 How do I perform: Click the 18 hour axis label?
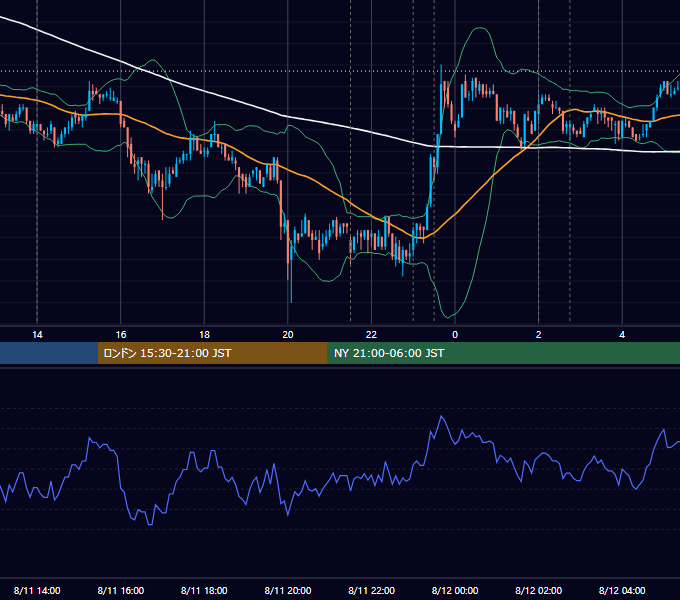point(204,335)
